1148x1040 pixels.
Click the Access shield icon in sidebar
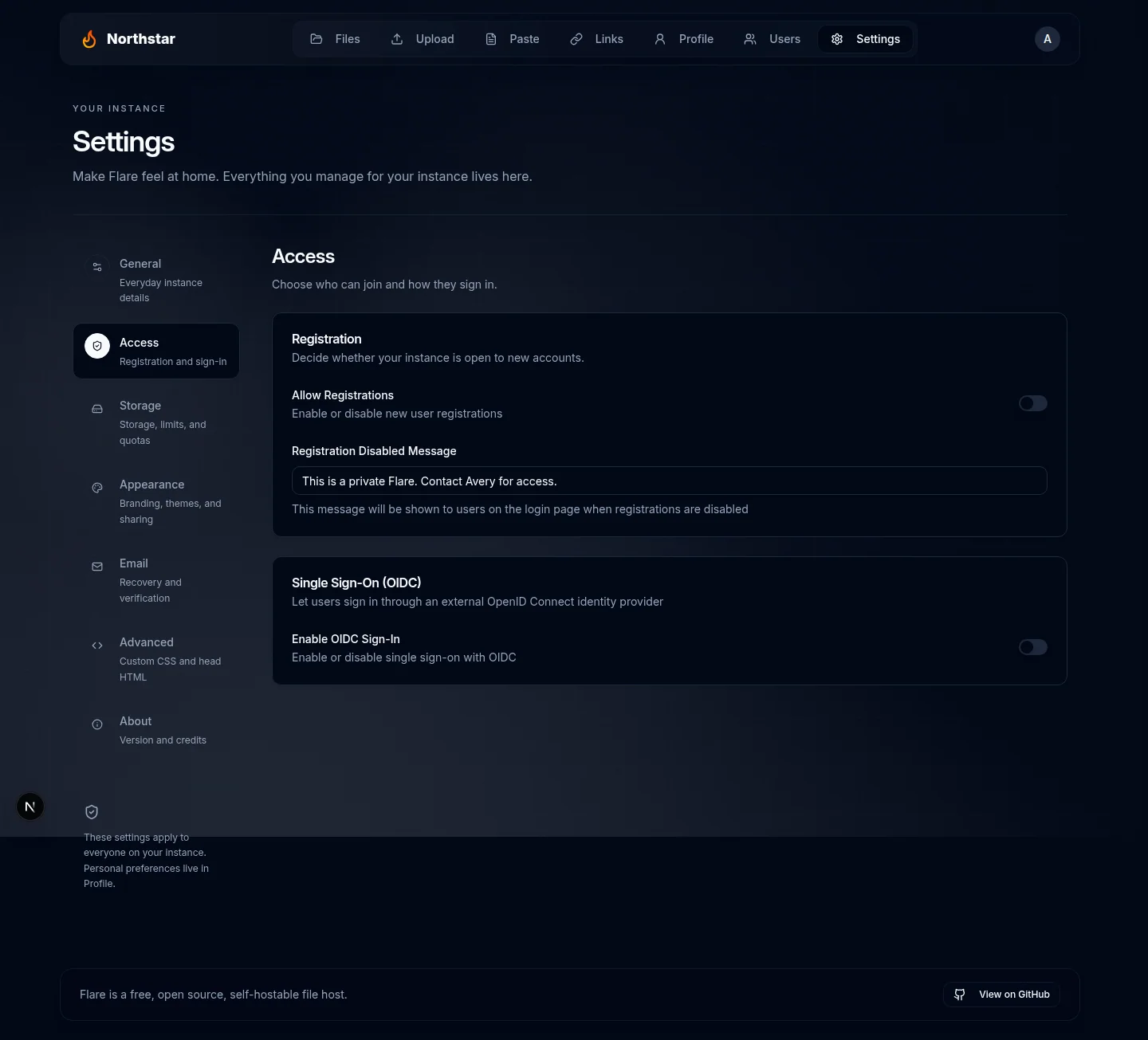(97, 346)
